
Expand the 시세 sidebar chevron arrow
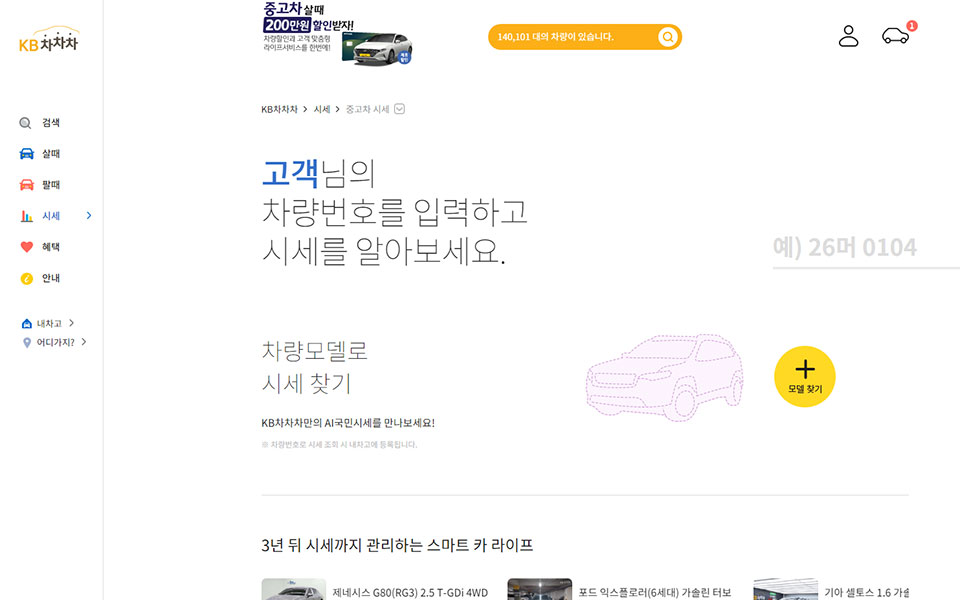[89, 215]
